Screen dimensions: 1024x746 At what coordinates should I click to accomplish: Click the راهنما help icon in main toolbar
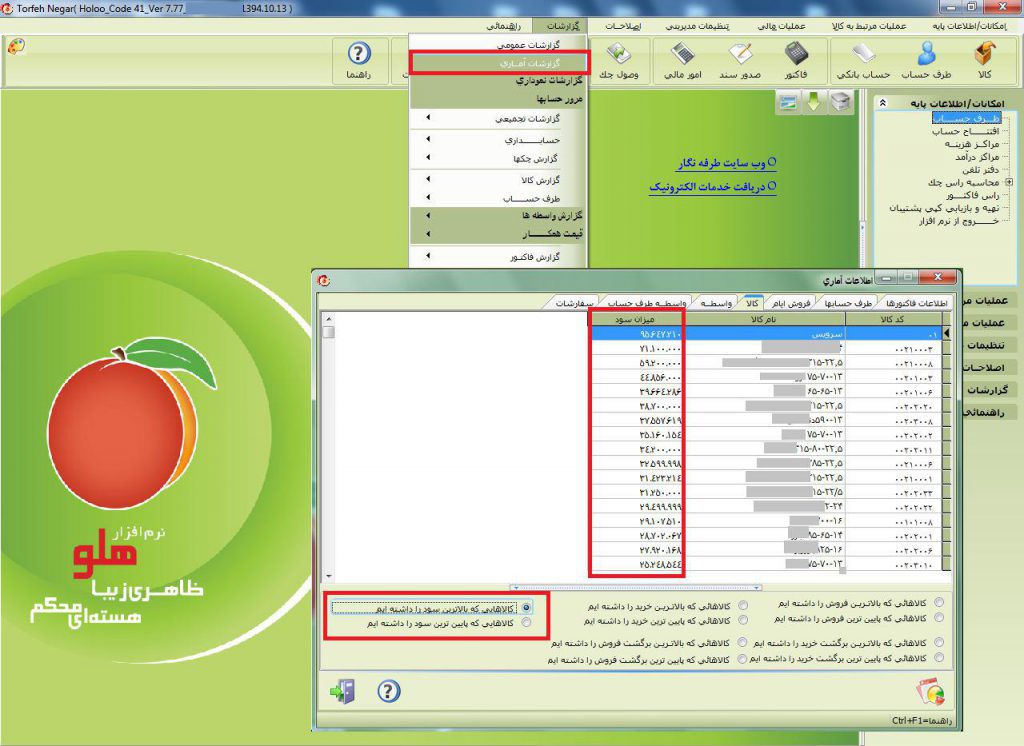tap(359, 61)
